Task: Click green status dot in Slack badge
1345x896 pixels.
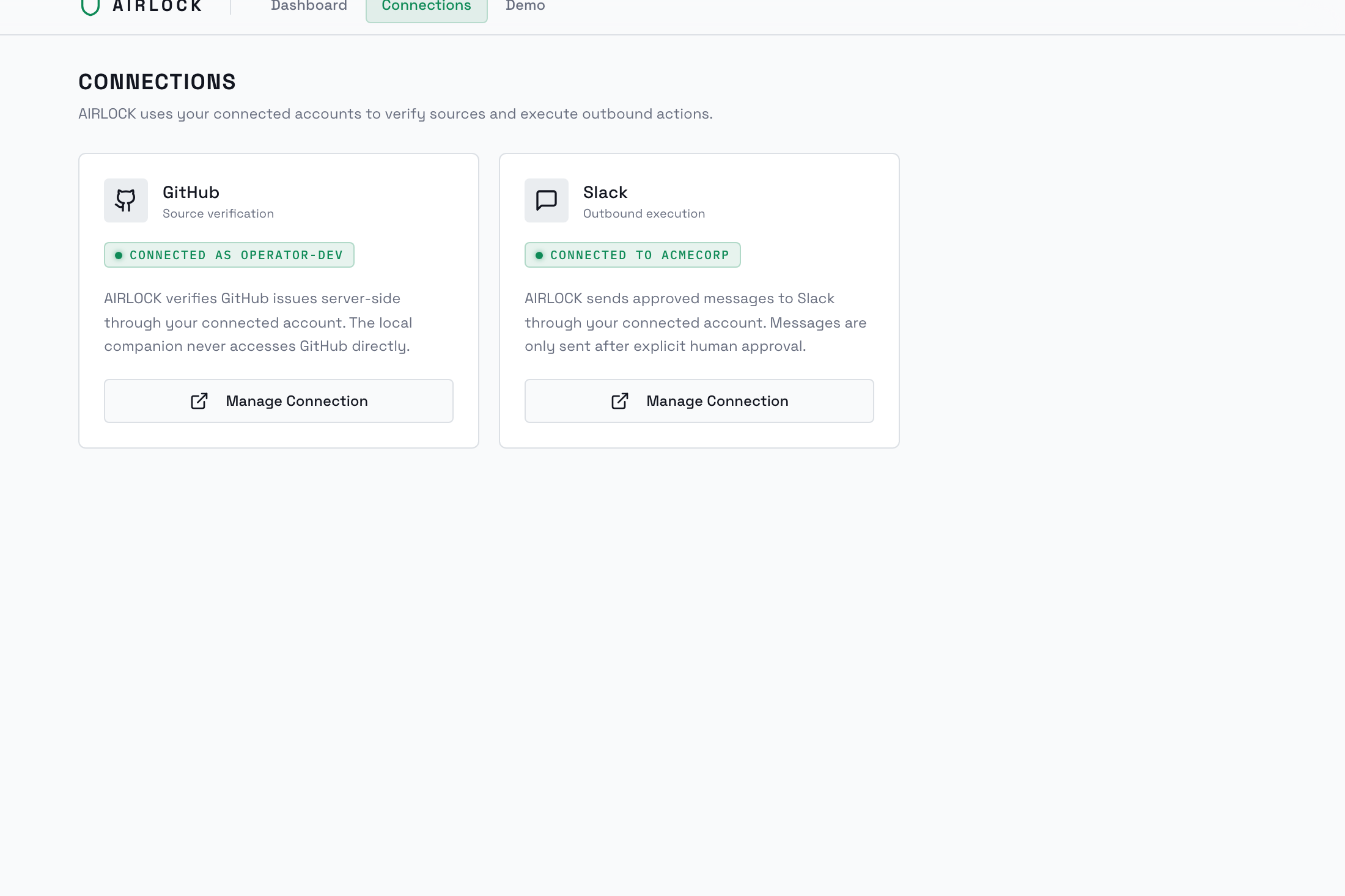Action: click(539, 255)
